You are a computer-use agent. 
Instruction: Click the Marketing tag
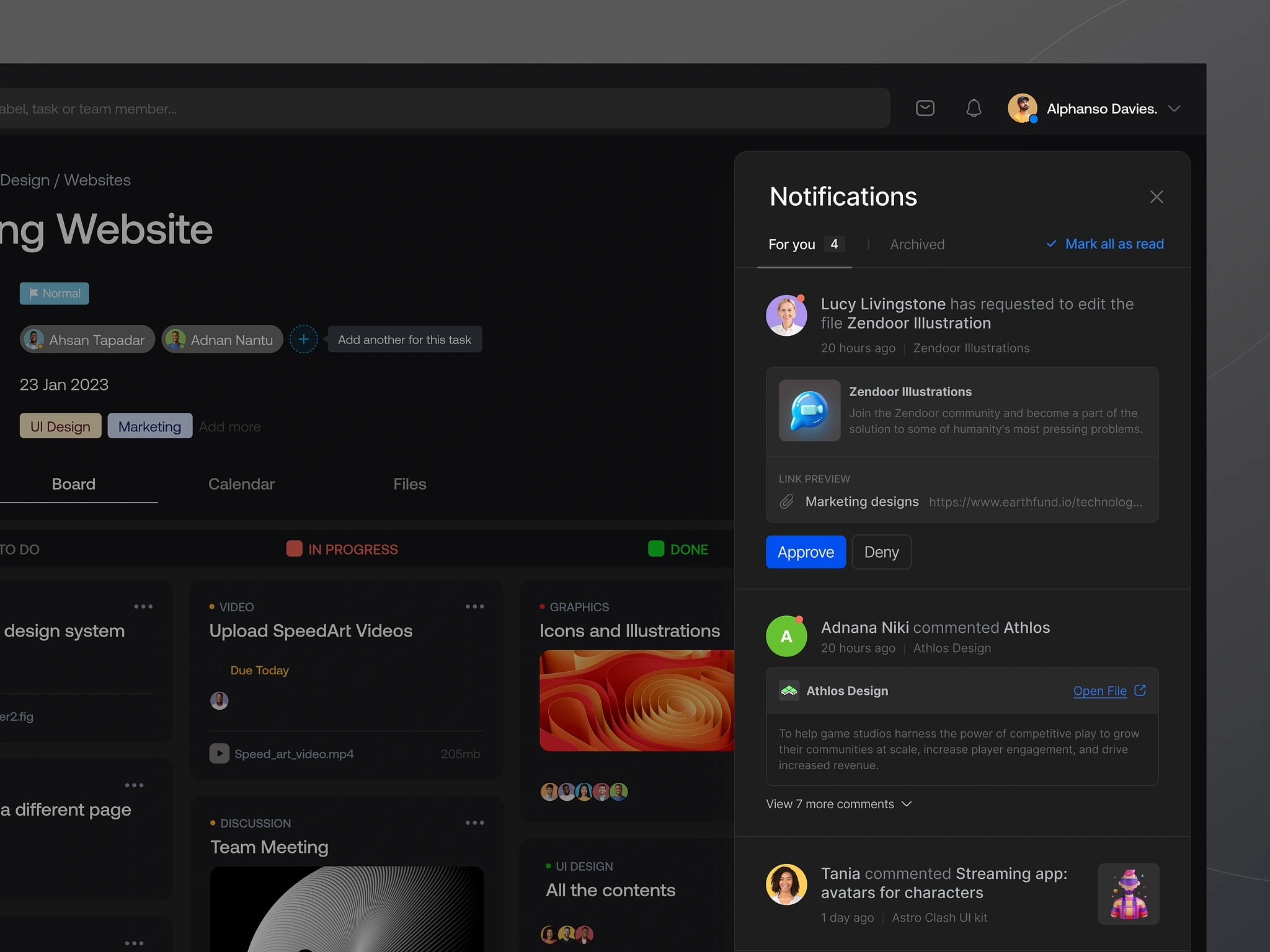[149, 426]
